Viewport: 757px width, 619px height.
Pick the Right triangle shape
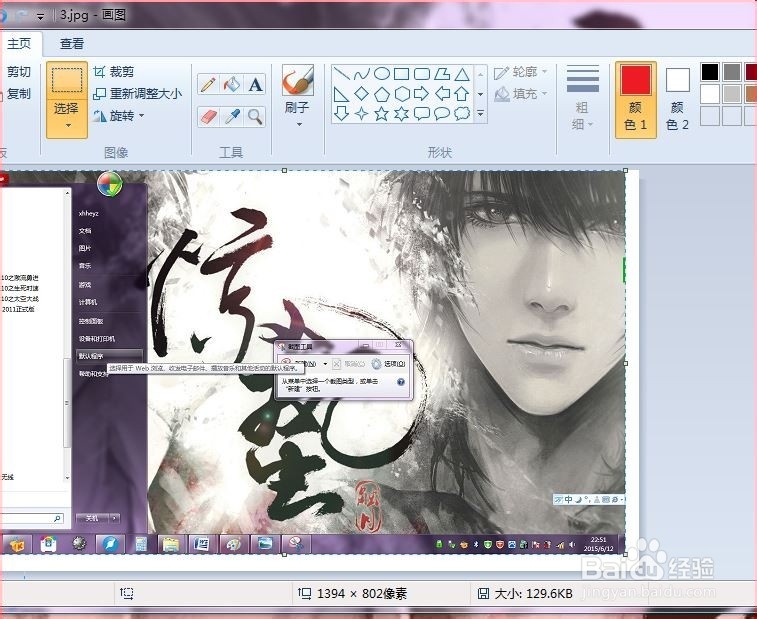341,94
